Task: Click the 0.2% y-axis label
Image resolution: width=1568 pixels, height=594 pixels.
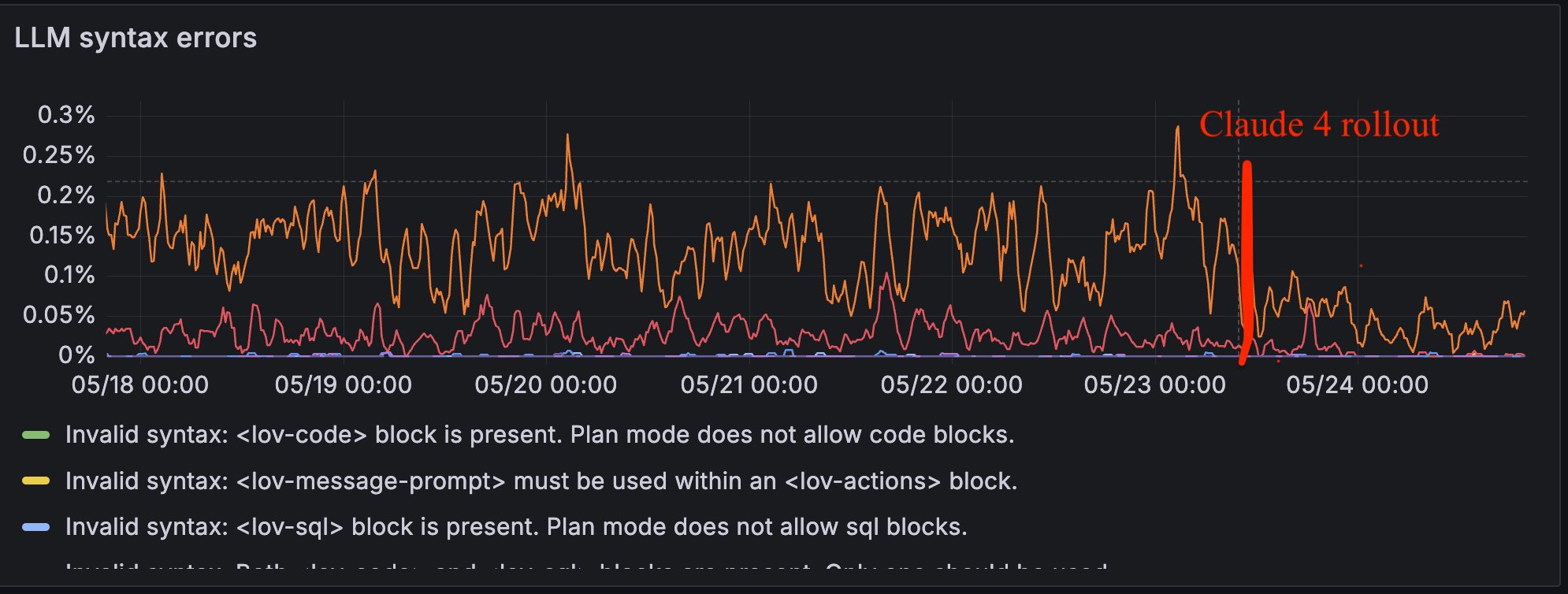Action: (66, 195)
